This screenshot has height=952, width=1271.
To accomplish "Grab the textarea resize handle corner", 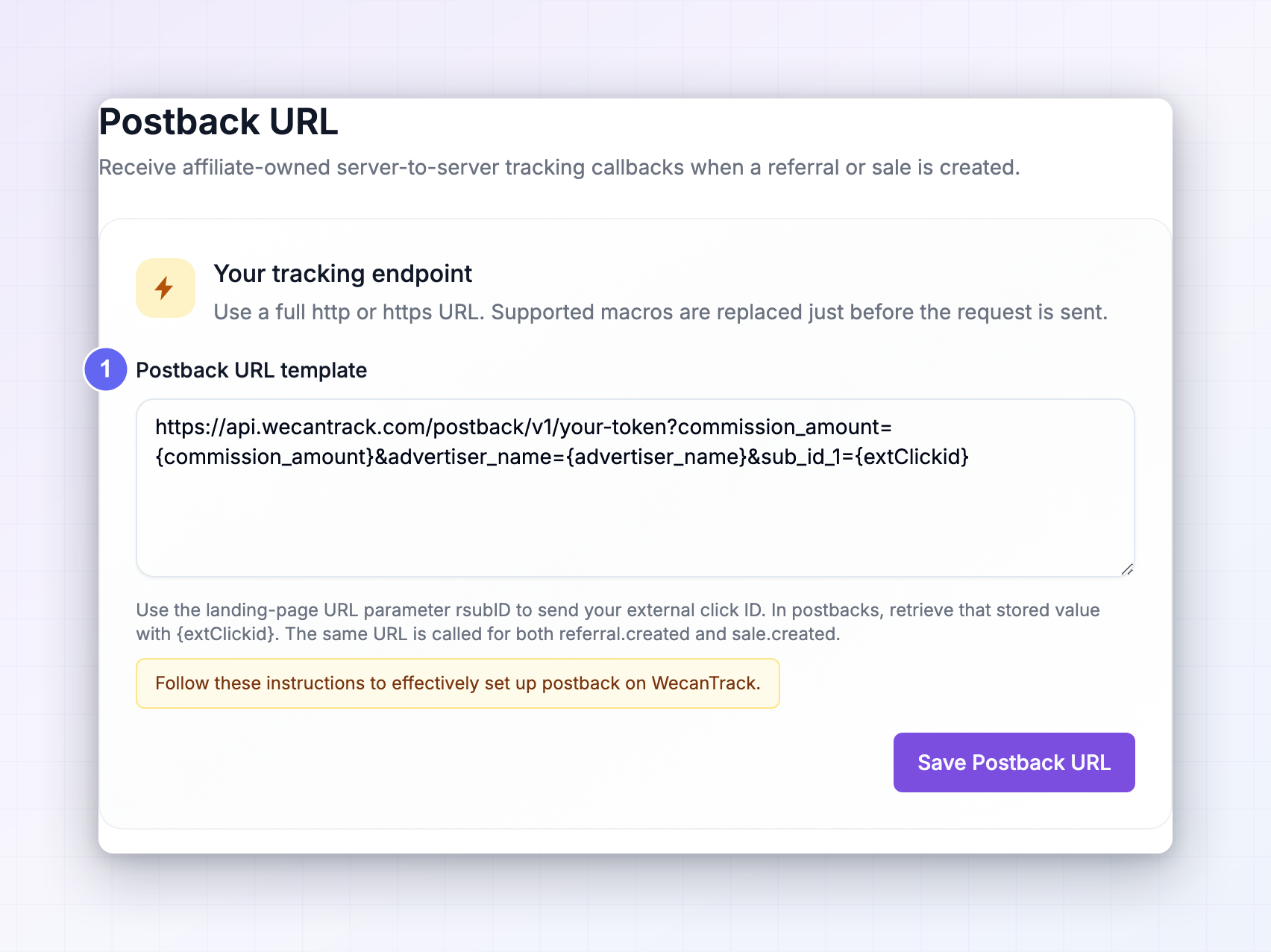I will (1127, 569).
